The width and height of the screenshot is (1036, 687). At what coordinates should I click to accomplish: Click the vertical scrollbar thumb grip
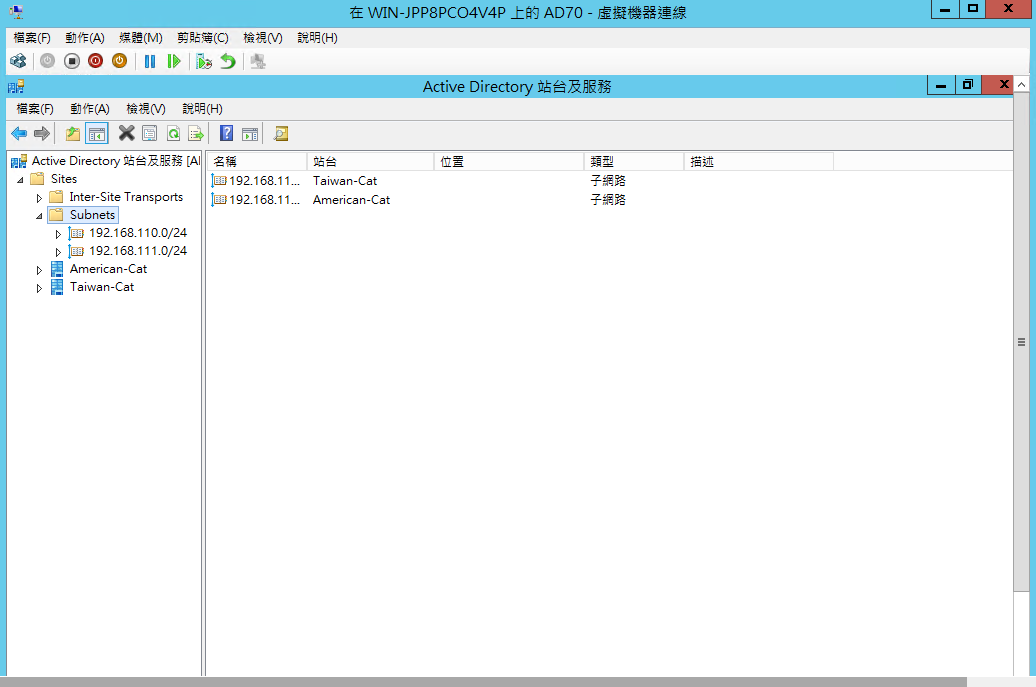point(1021,342)
